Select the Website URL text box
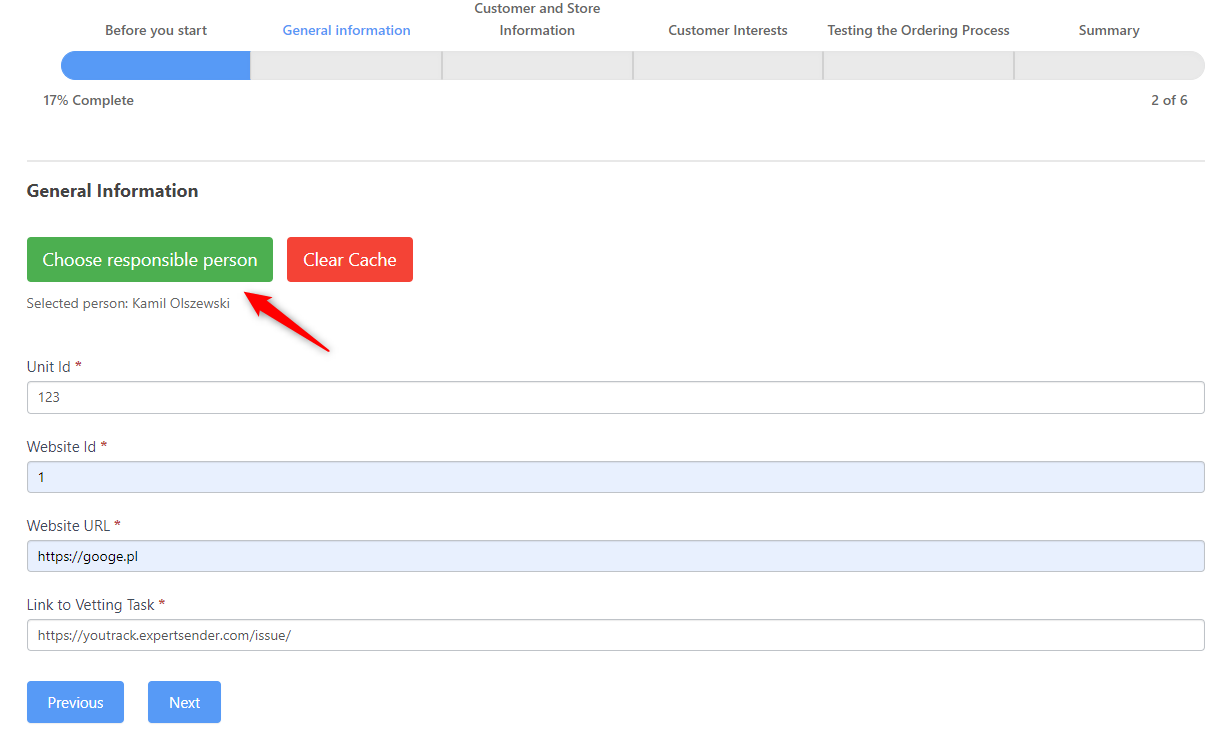This screenshot has height=744, width=1223. coord(615,556)
